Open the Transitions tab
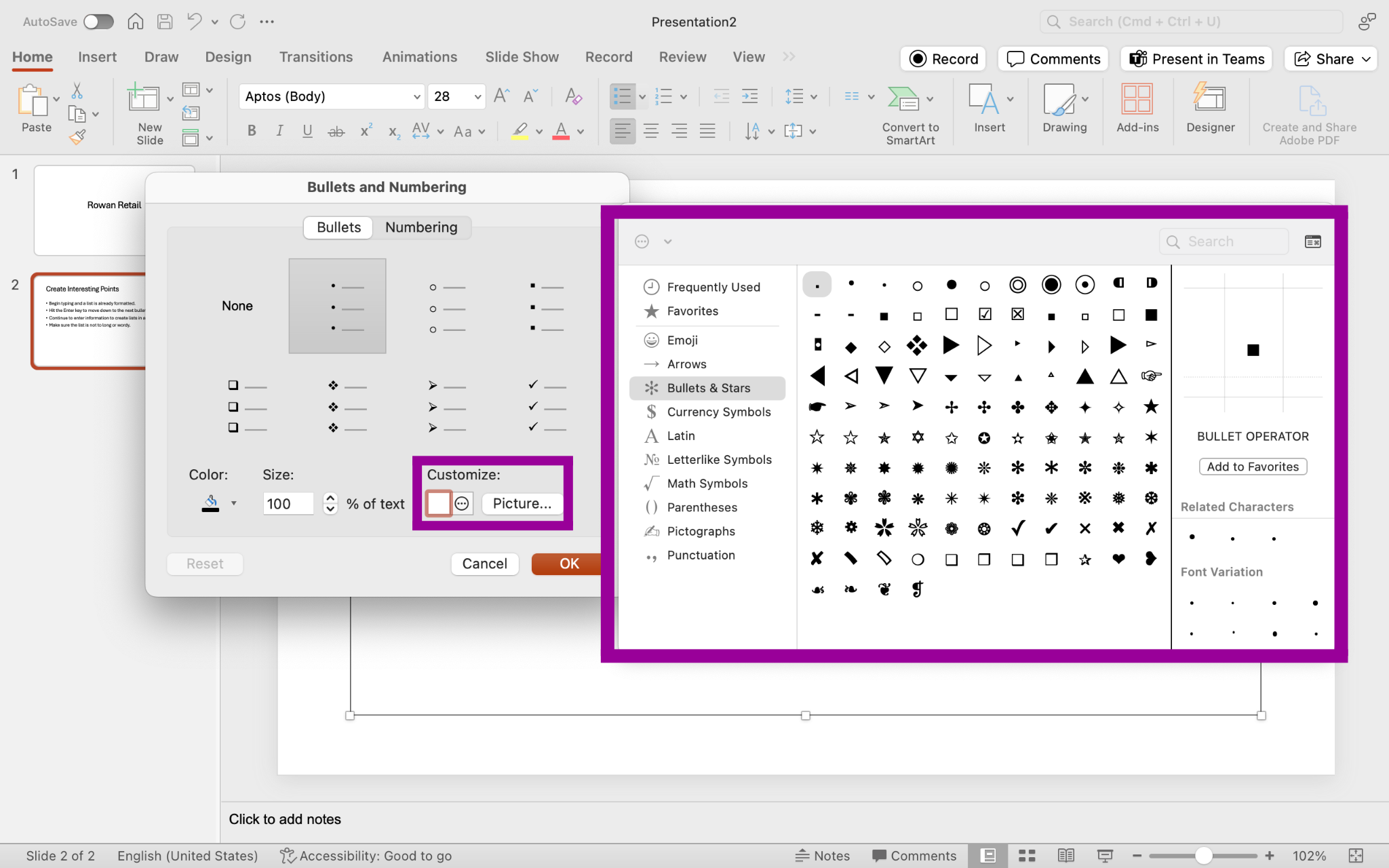The image size is (1389, 868). tap(316, 57)
